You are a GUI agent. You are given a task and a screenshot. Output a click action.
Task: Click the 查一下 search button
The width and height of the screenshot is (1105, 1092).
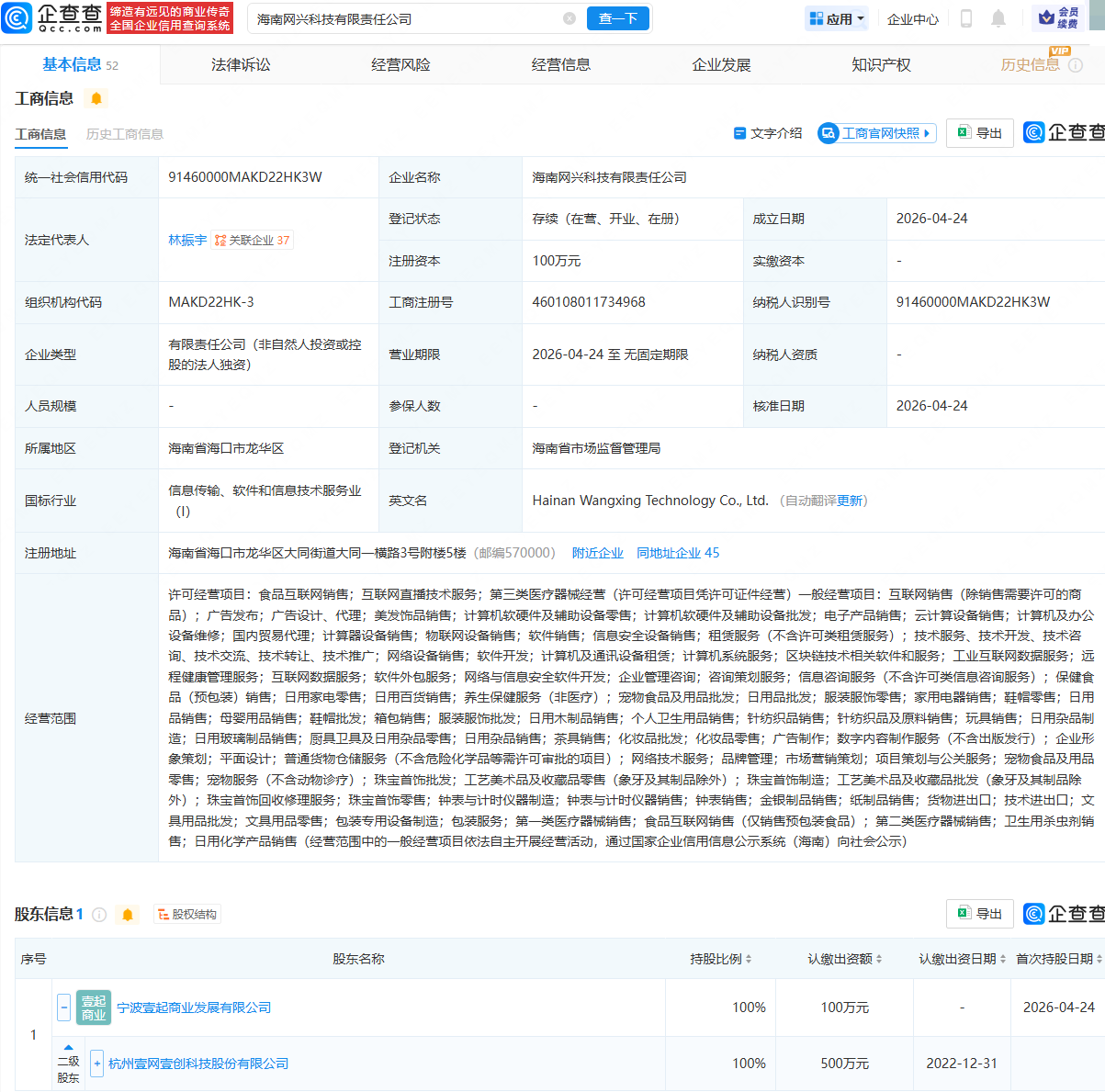[618, 18]
